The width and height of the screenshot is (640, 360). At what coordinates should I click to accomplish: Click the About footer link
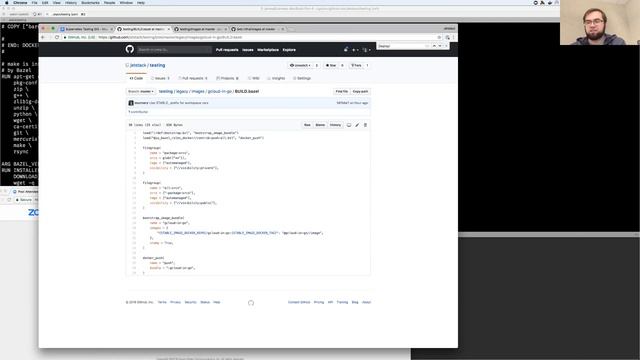pyautogui.click(x=367, y=302)
